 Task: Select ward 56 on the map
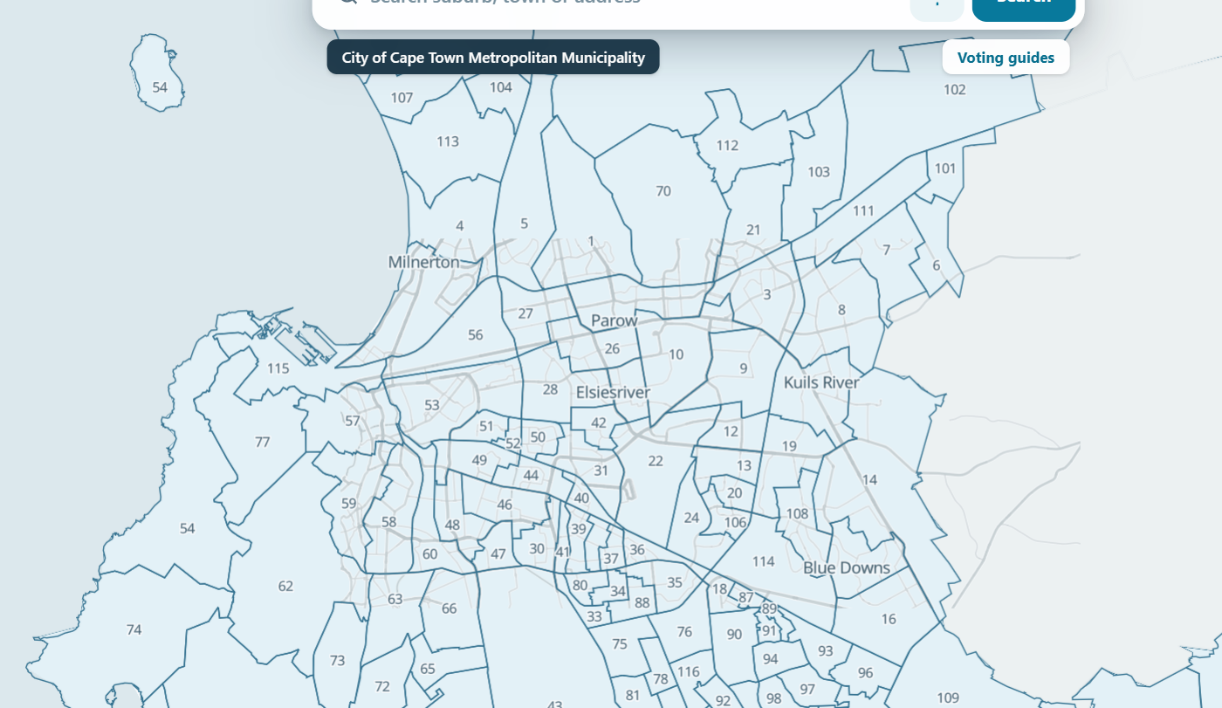point(475,336)
